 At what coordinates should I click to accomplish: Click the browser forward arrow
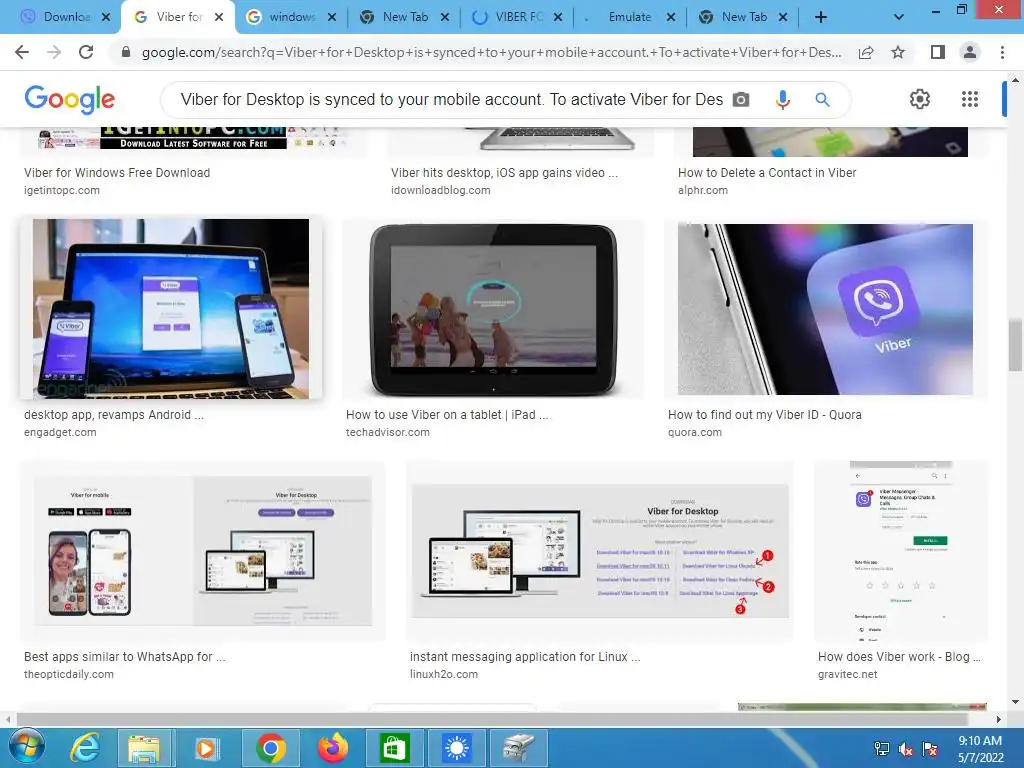(x=54, y=52)
